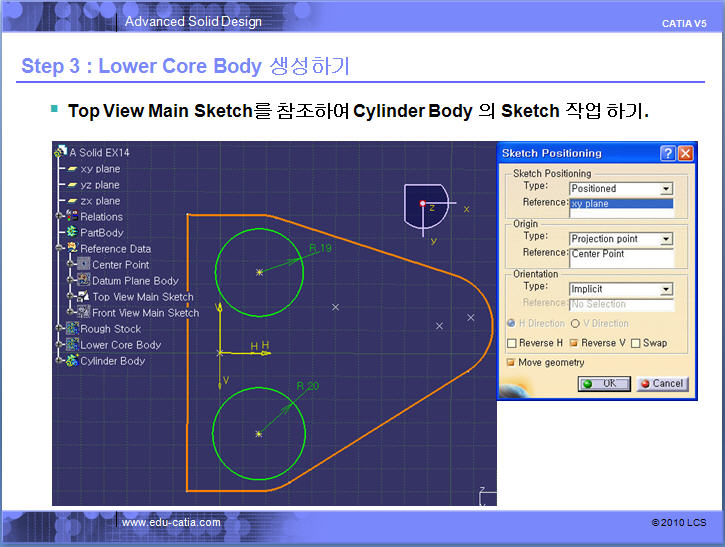
Task: Click the Cylinder Body gear icon
Action: tap(72, 360)
